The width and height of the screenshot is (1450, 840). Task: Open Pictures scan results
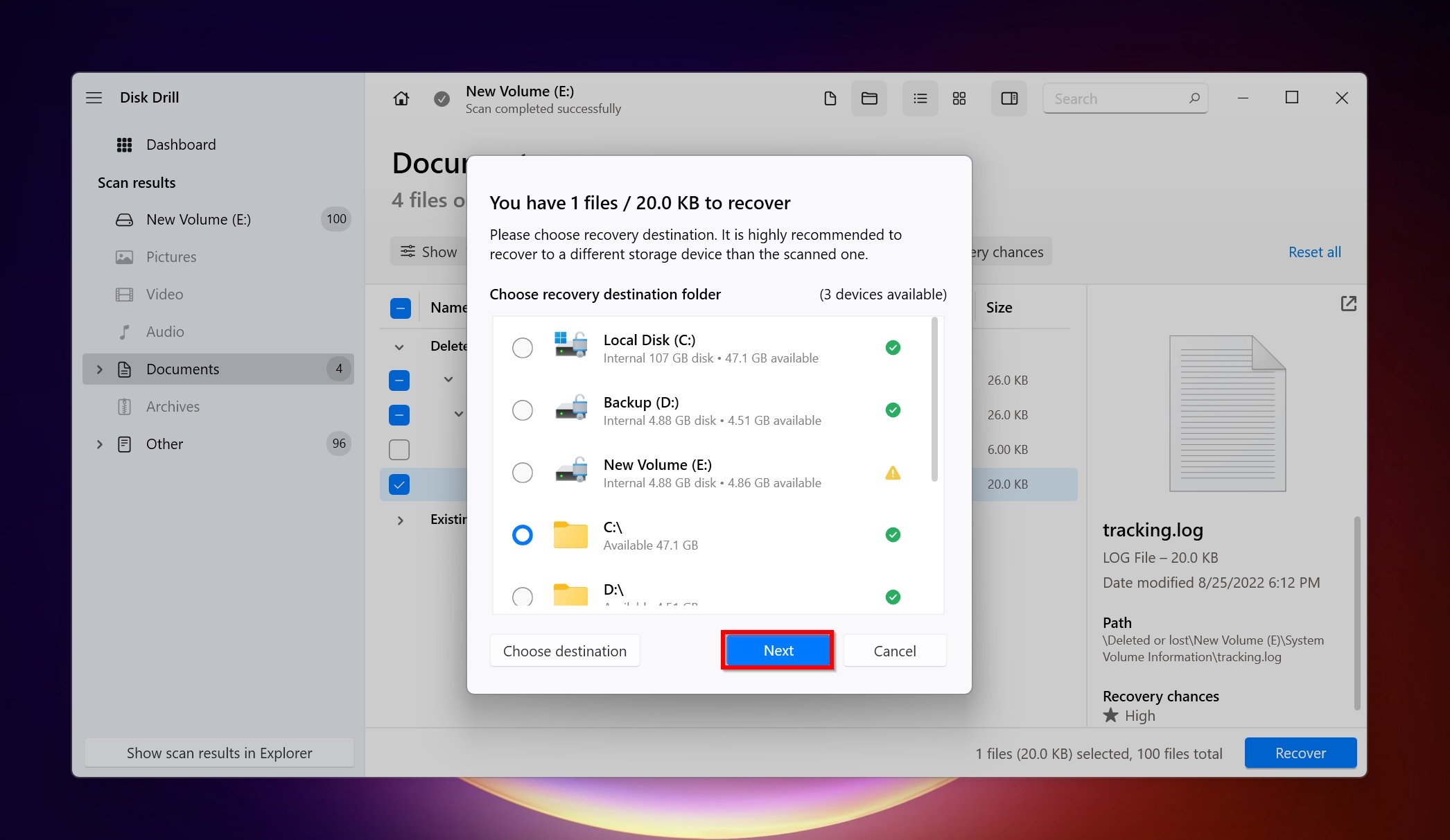[x=171, y=257]
